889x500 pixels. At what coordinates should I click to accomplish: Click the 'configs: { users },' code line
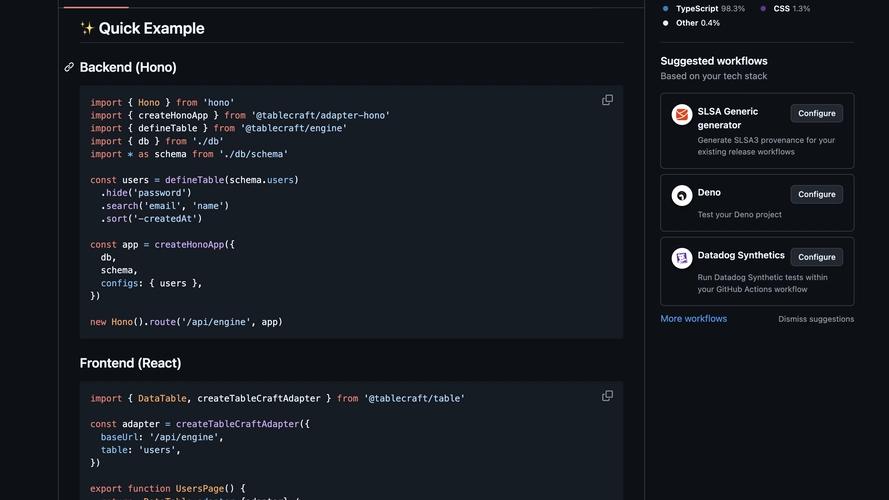151,283
